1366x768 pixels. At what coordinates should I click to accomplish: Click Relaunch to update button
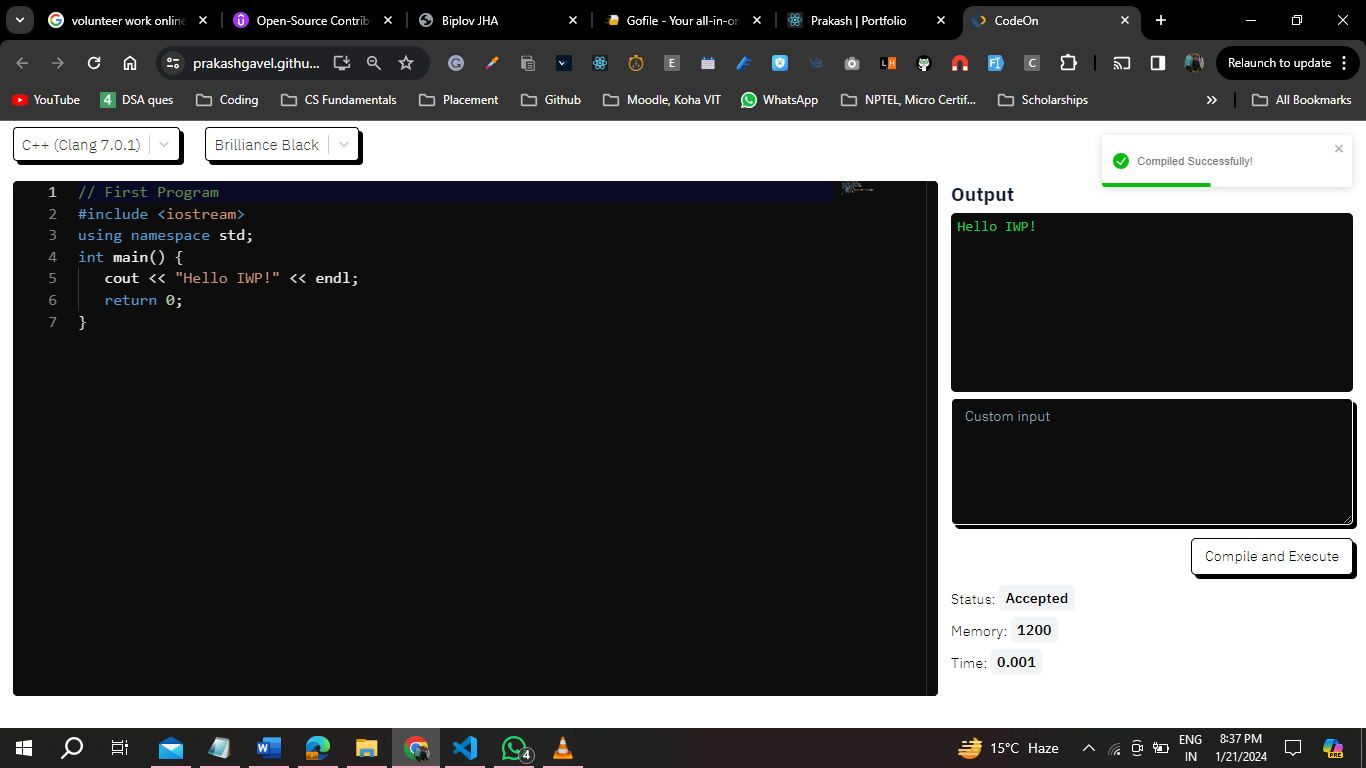[x=1279, y=63]
